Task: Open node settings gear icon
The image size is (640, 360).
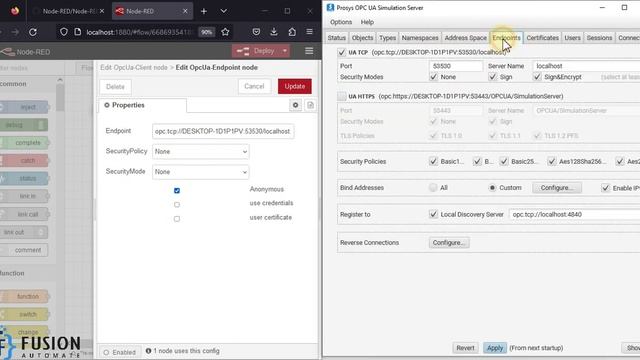Action: (295, 105)
